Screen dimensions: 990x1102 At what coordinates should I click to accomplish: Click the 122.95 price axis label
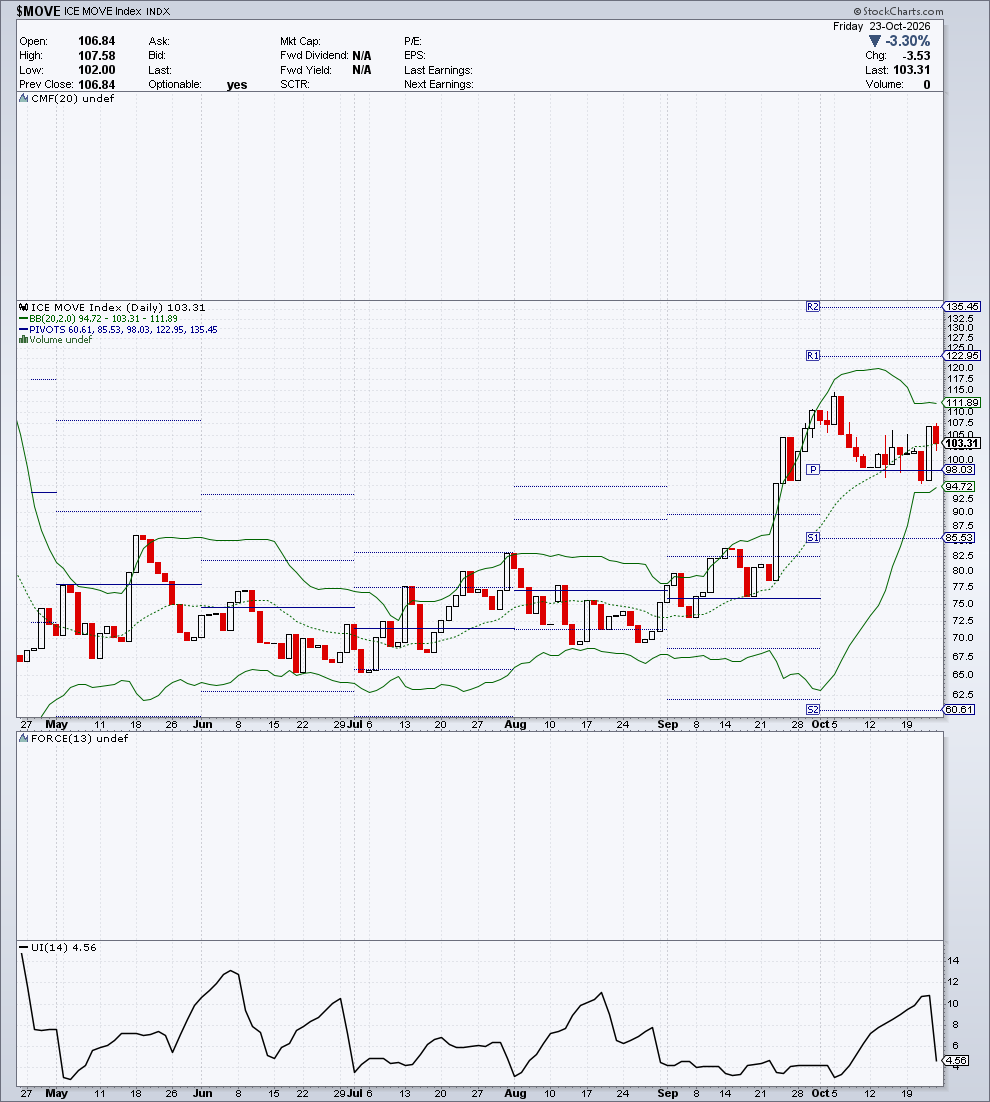pos(962,356)
